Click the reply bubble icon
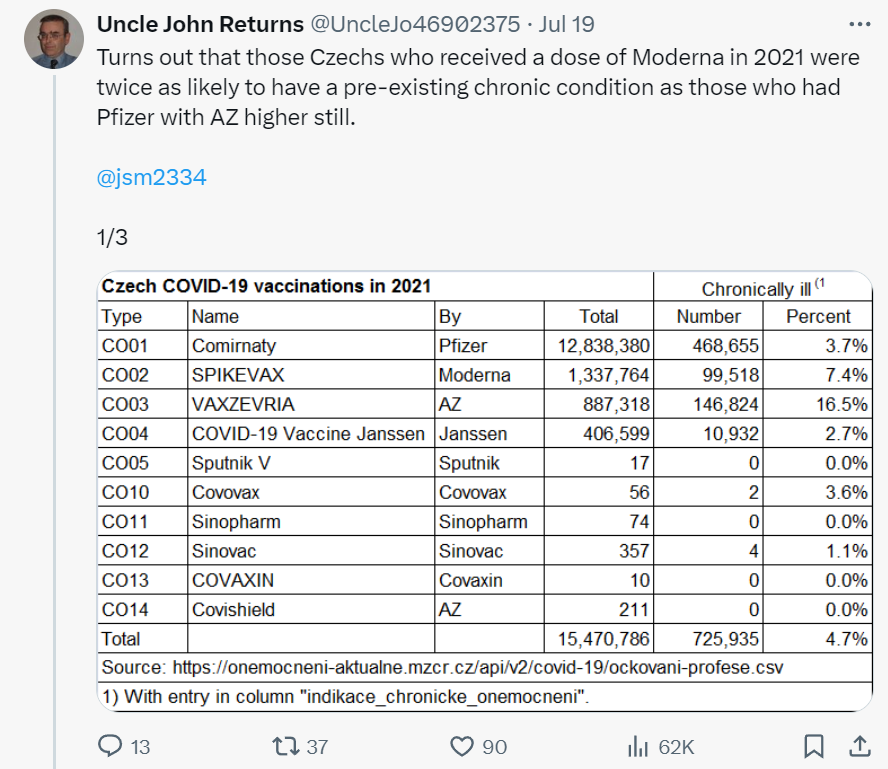Image resolution: width=888 pixels, height=769 pixels. coord(110,746)
